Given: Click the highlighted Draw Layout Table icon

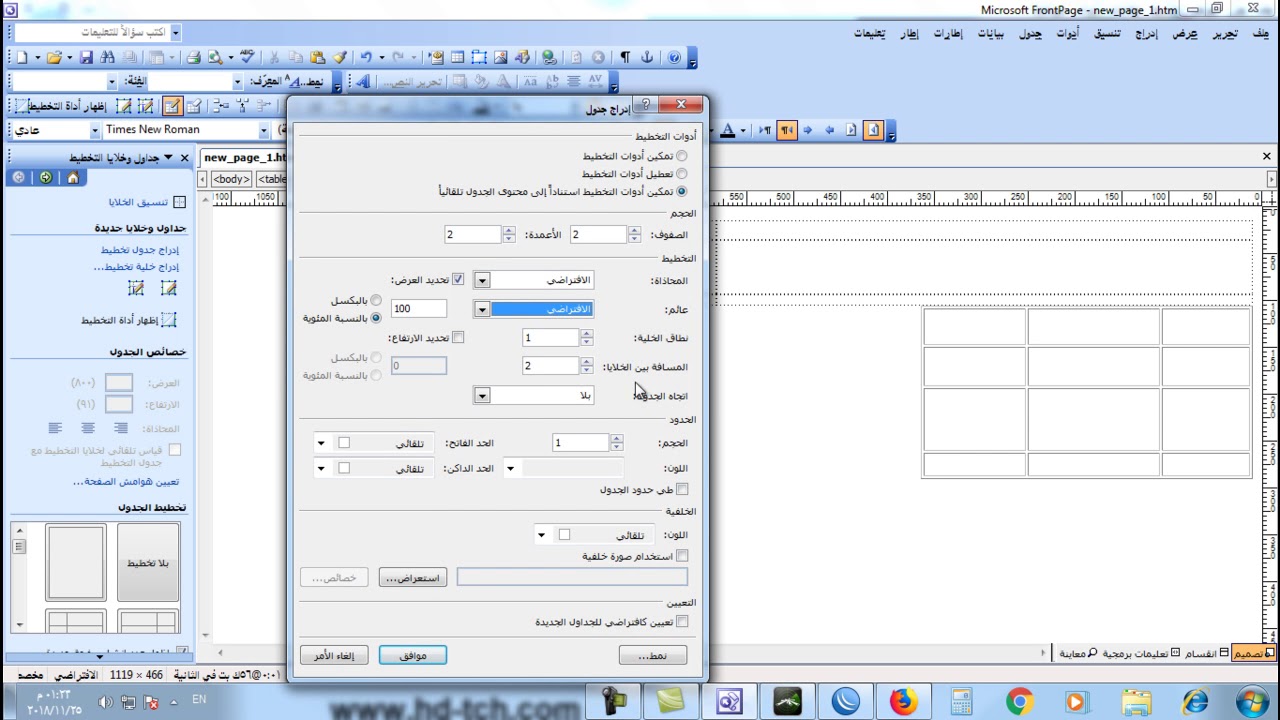Looking at the screenshot, I should click(171, 106).
